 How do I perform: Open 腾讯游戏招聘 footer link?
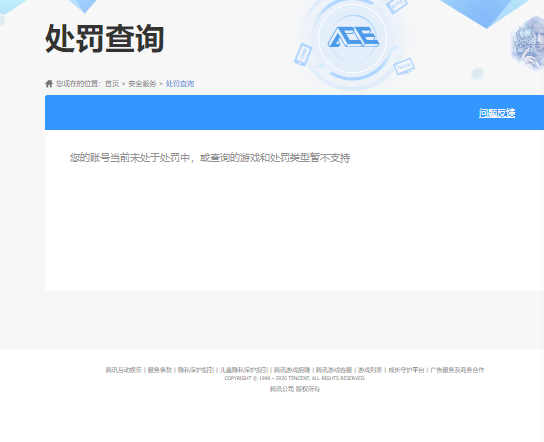click(x=292, y=370)
